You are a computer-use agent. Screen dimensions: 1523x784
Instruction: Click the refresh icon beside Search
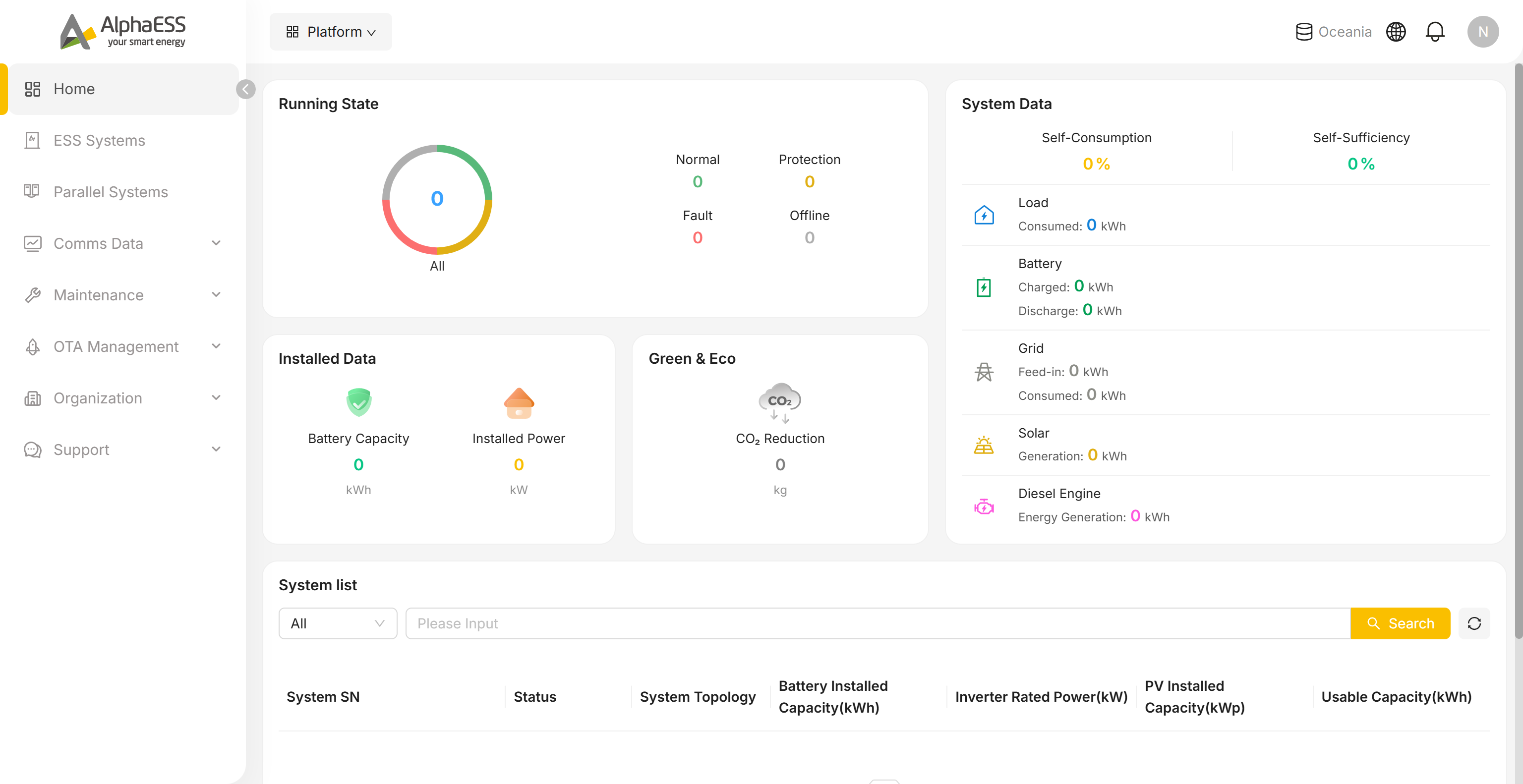pyautogui.click(x=1474, y=623)
